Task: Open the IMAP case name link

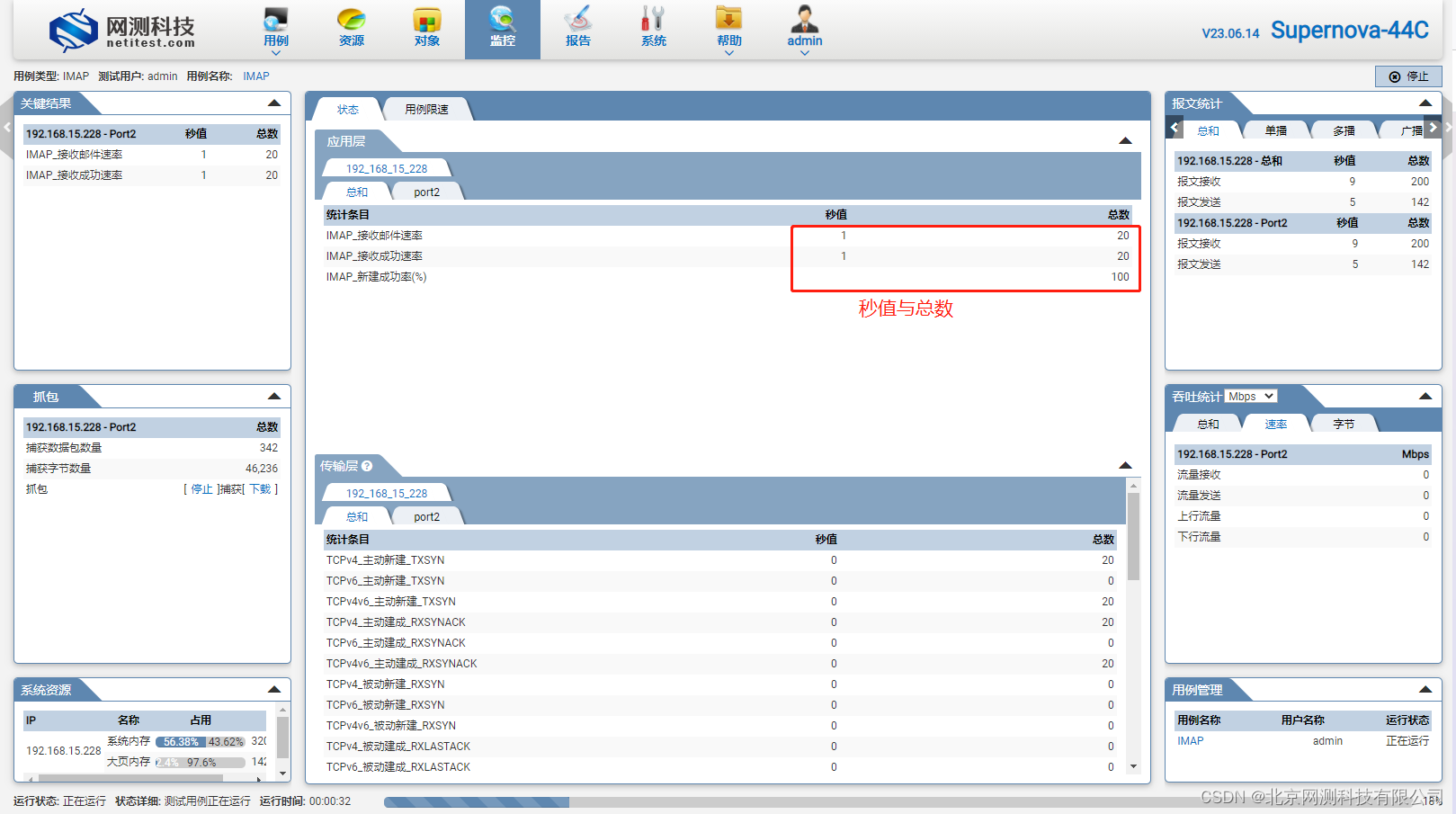Action: click(256, 76)
